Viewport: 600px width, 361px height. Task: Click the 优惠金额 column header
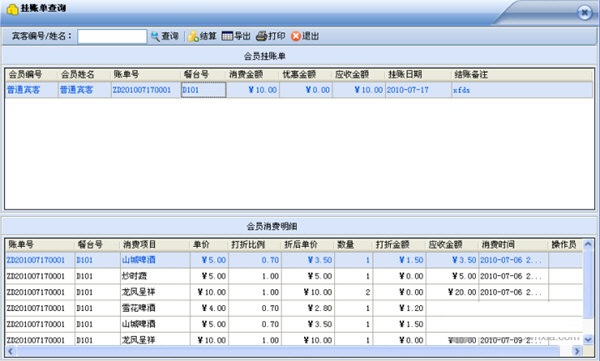click(x=306, y=75)
